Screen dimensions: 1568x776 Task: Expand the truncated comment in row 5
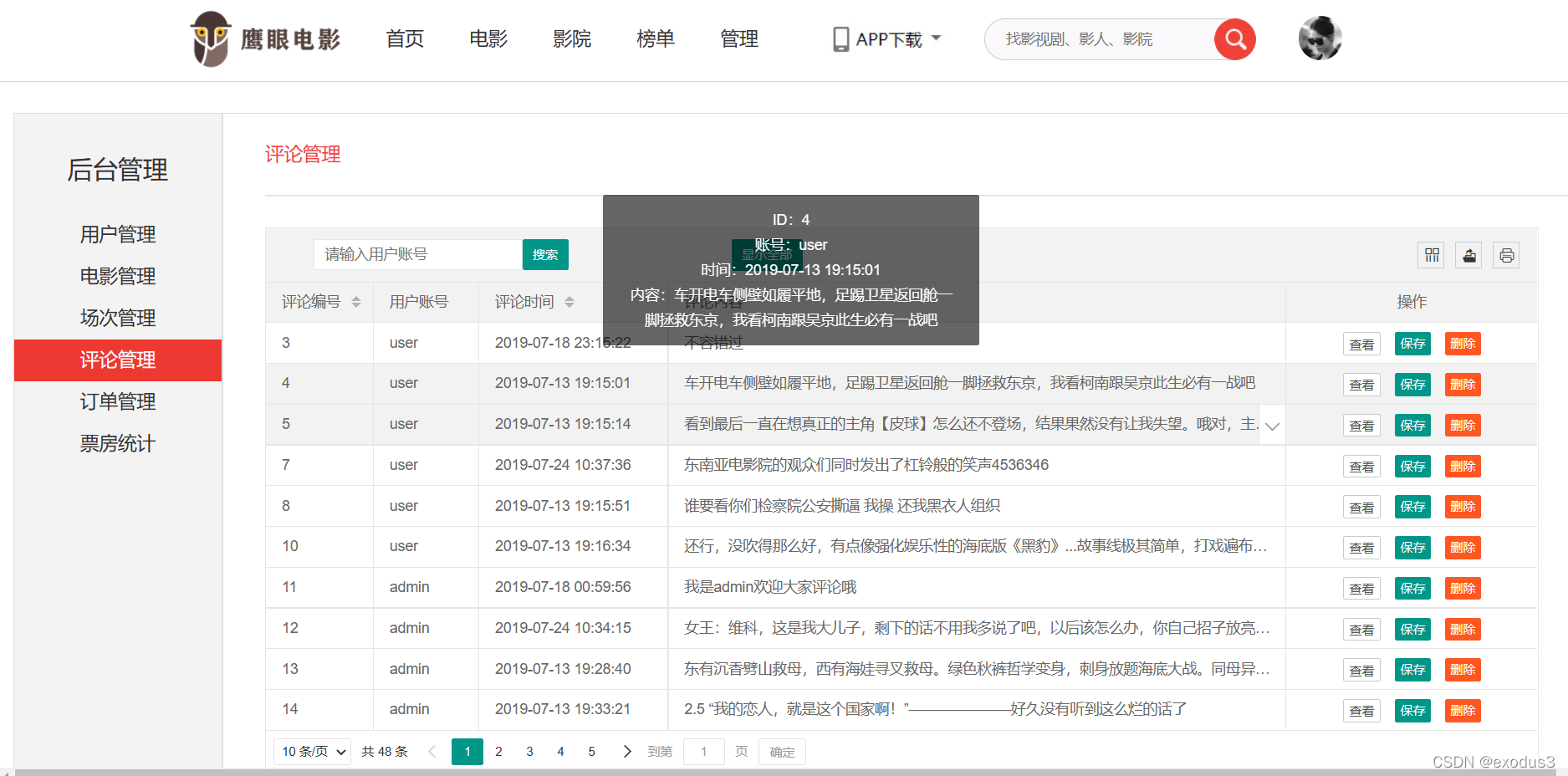[x=1272, y=426]
